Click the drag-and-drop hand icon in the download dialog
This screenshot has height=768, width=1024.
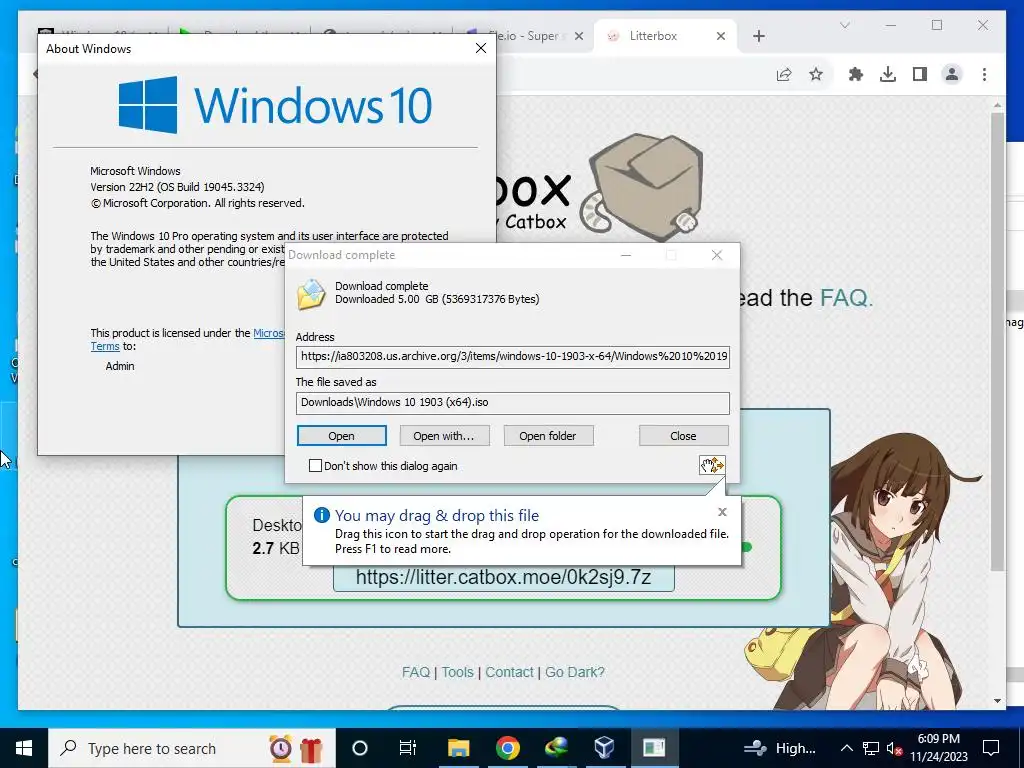(x=712, y=465)
